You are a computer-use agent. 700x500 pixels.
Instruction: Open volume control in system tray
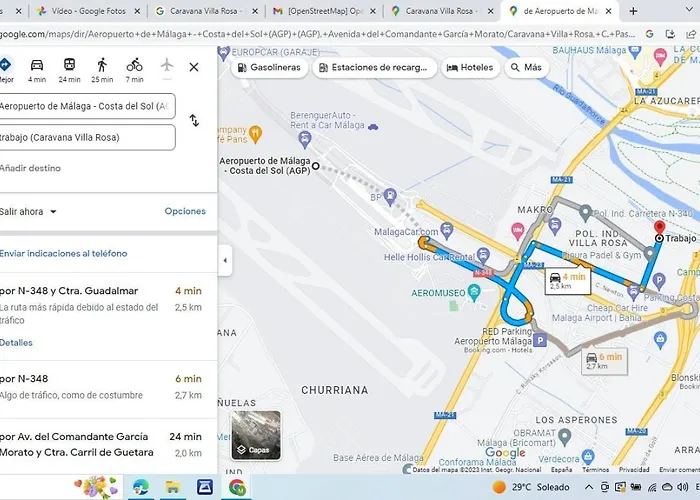(x=683, y=487)
